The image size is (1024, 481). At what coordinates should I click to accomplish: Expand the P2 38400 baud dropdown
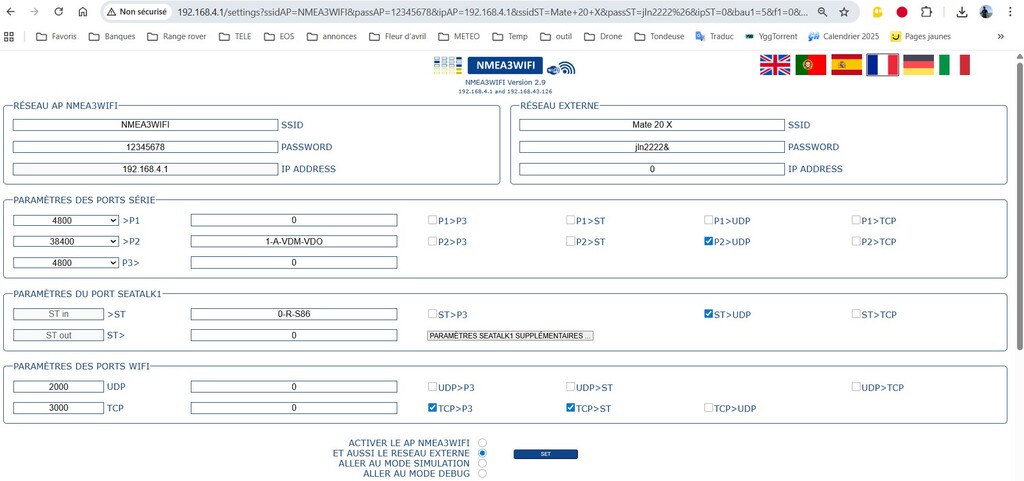[x=66, y=241]
